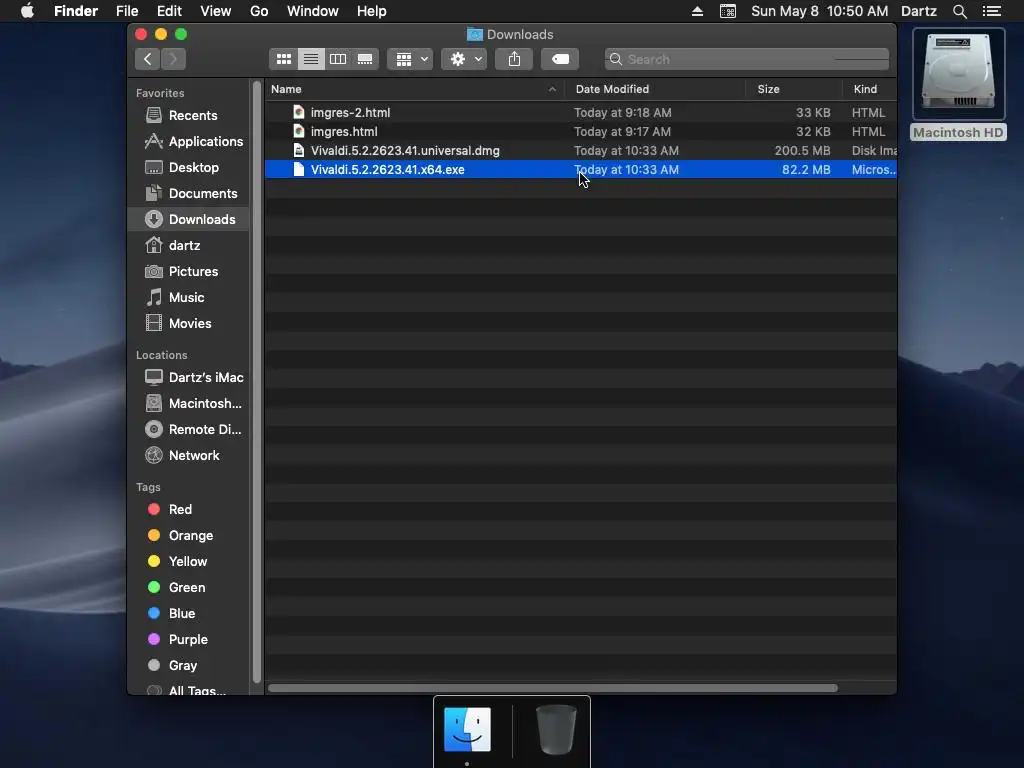Select Macintosh HD desktop icon
This screenshot has height=768, width=1024.
click(958, 85)
